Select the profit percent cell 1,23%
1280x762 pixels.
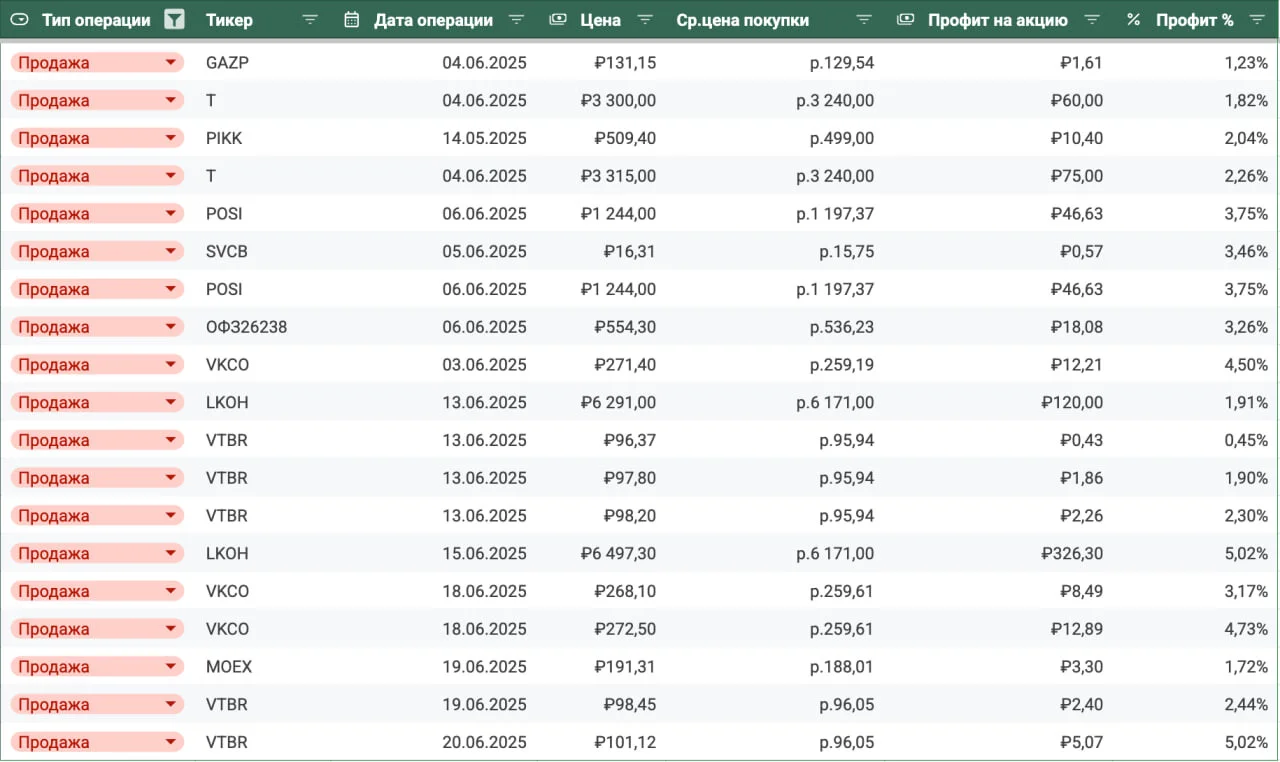(x=1246, y=63)
